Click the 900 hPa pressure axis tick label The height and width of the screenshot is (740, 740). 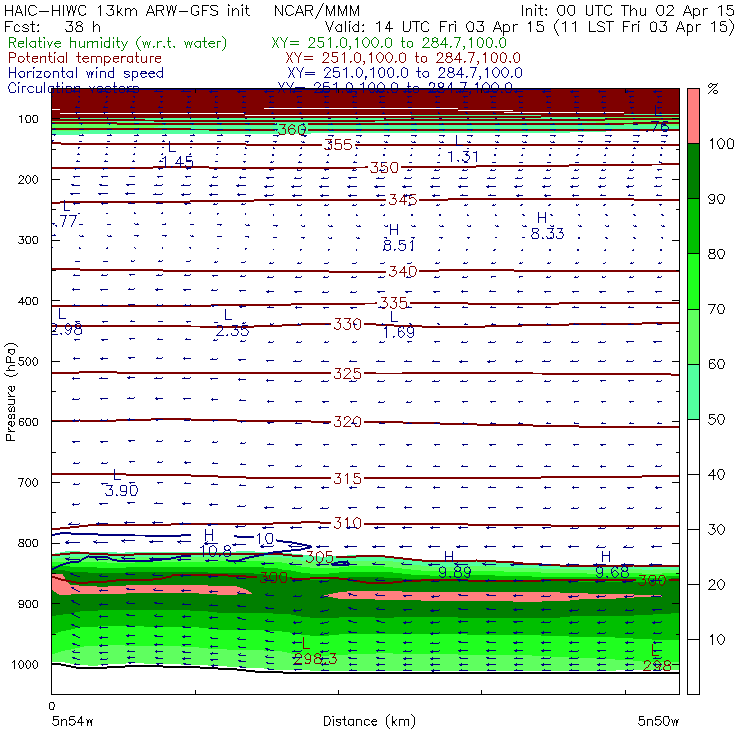coord(28,604)
